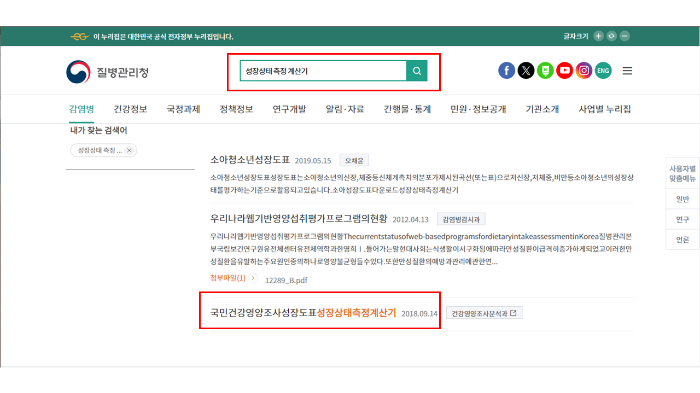Open 국민건강영양조사성장도표 성장상태측정계산기 result
This screenshot has width=700, height=393.
303,313
